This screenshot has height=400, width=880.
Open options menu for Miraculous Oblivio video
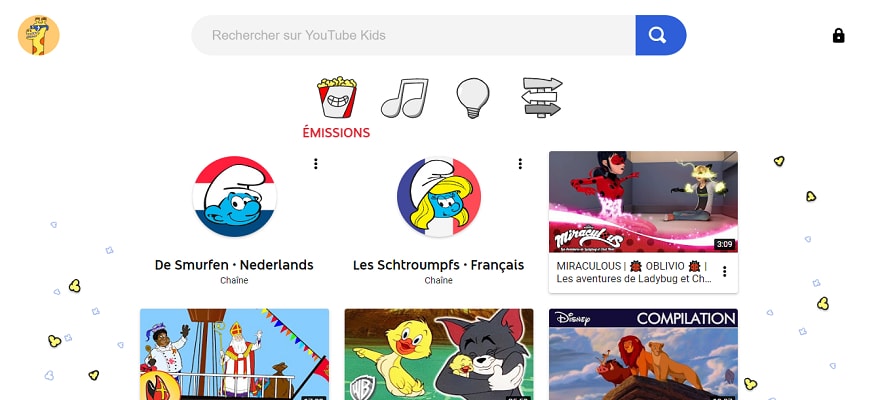(x=725, y=272)
